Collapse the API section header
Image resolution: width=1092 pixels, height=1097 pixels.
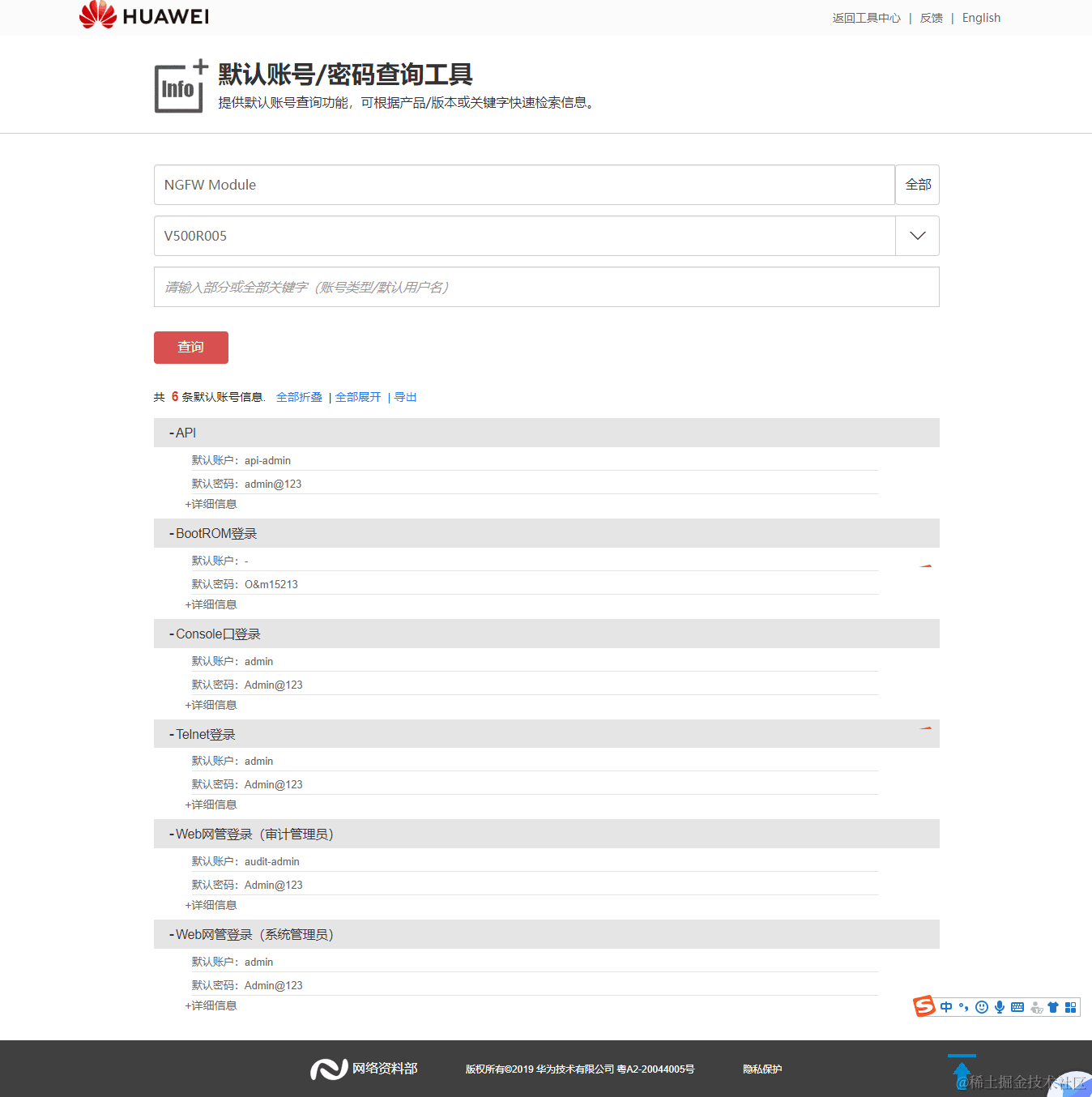(547, 433)
